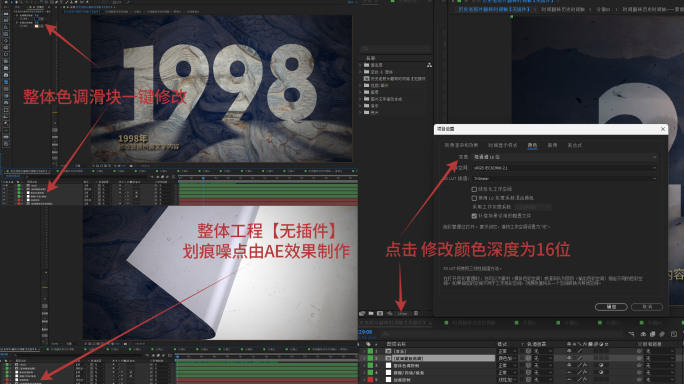Expand layer 1 properties in the timeline
The image size is (684, 384).
(364, 351)
